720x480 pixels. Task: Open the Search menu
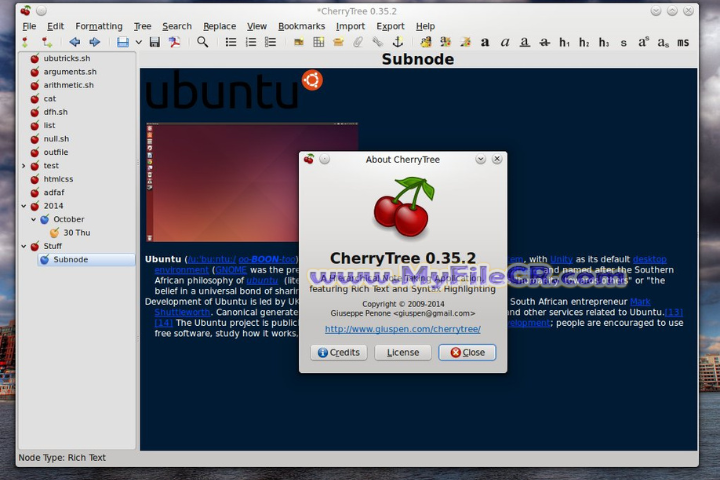(x=177, y=27)
